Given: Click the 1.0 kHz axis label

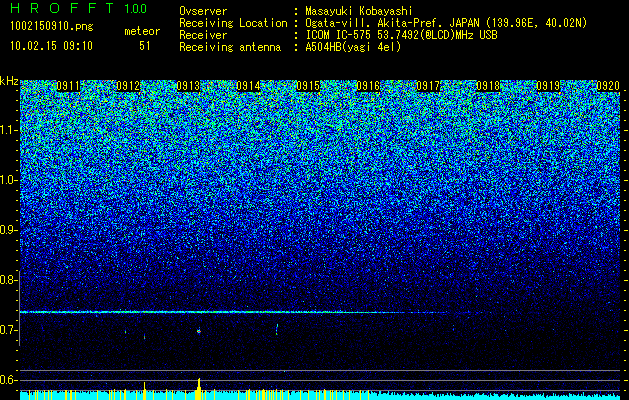Looking at the screenshot, I should point(8,180).
